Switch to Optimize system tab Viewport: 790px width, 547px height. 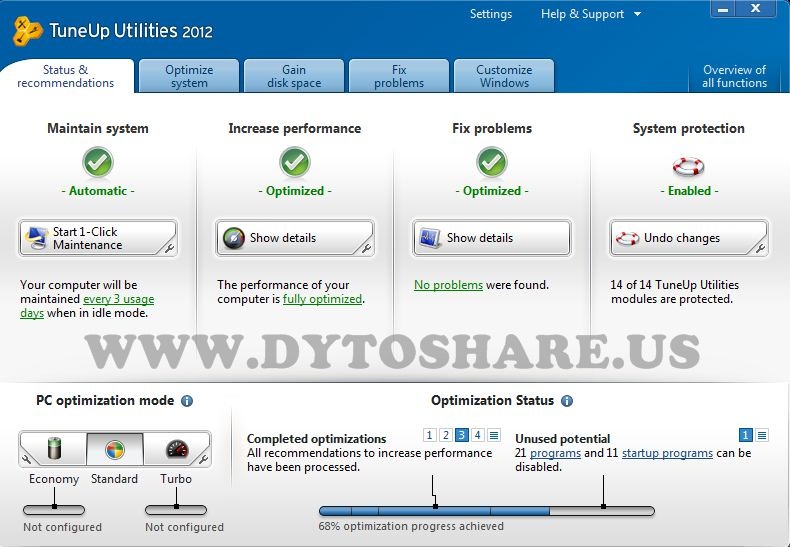(189, 76)
